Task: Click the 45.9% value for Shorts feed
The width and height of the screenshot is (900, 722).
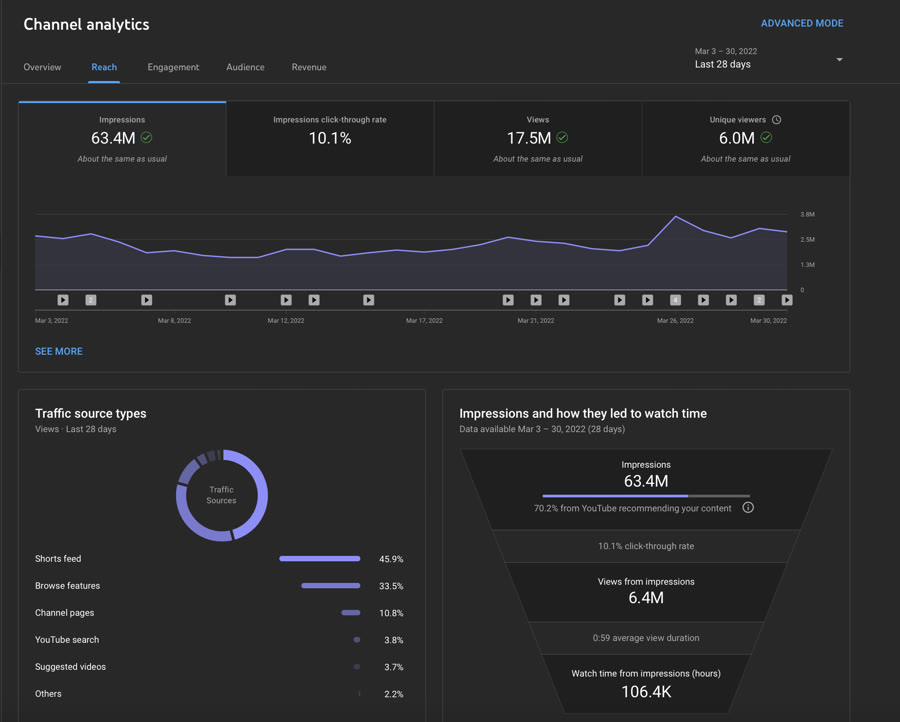Action: click(391, 559)
